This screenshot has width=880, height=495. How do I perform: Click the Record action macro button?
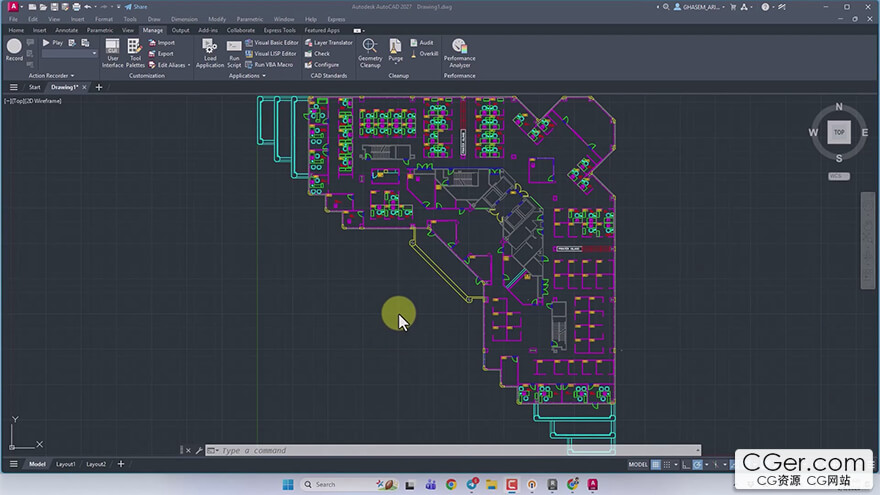coord(14,48)
